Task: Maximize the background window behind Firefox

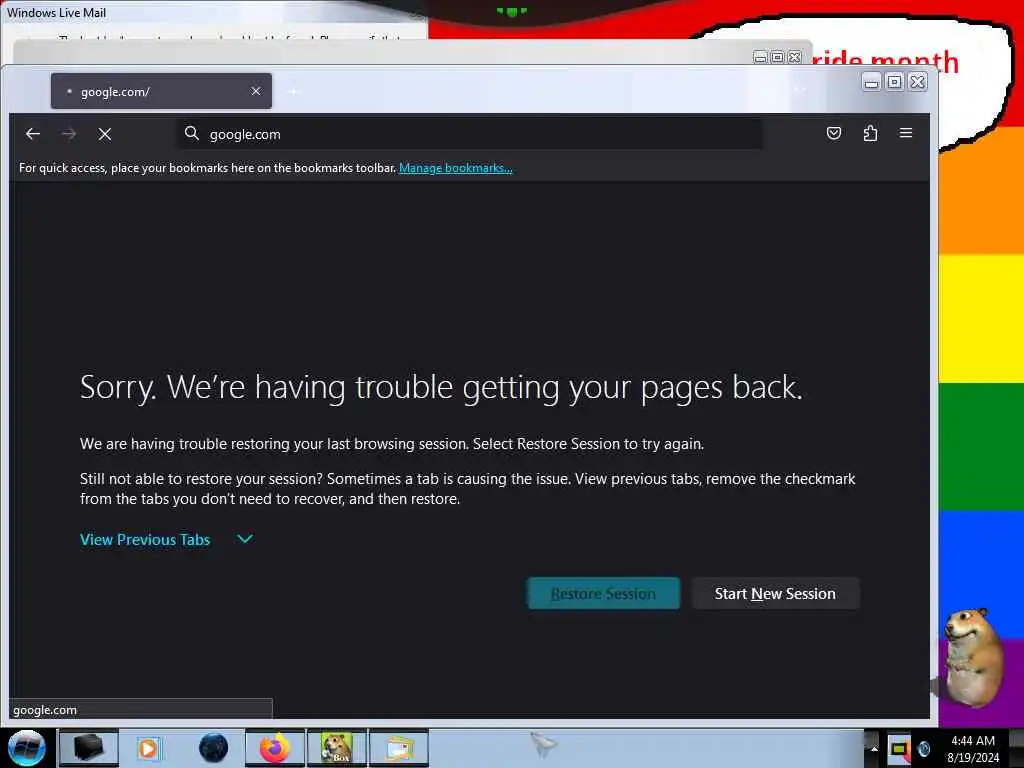Action: click(x=777, y=57)
